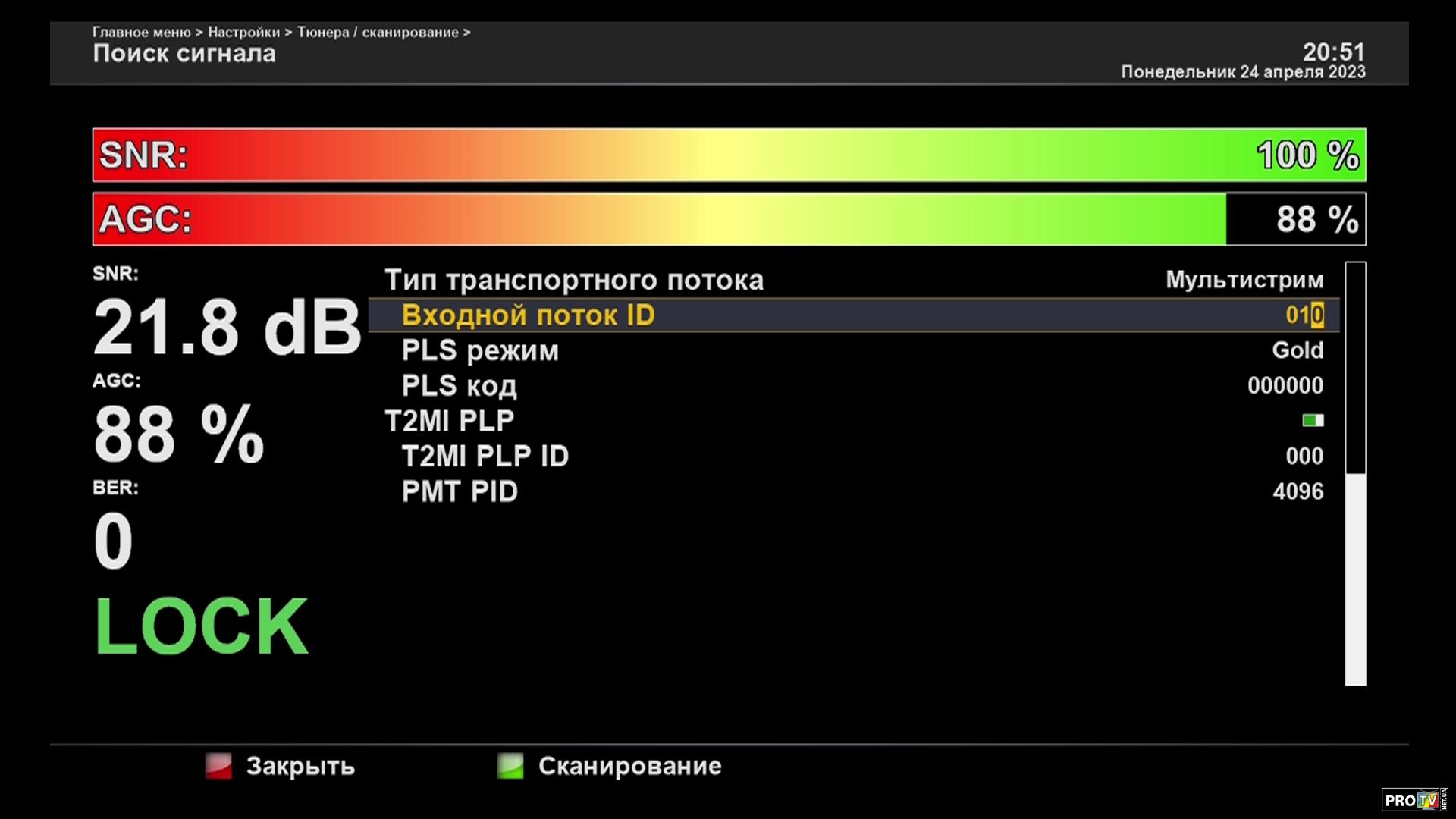Click the green Сканирование color button icon

510,766
